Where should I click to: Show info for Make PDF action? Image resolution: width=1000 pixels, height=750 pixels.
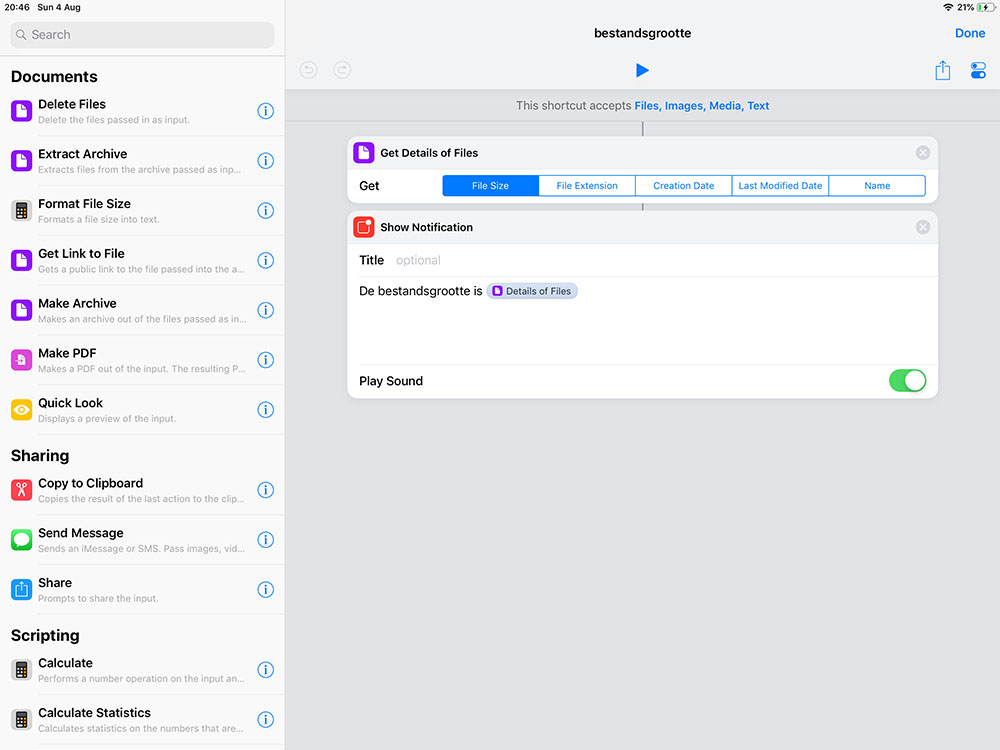coord(265,360)
